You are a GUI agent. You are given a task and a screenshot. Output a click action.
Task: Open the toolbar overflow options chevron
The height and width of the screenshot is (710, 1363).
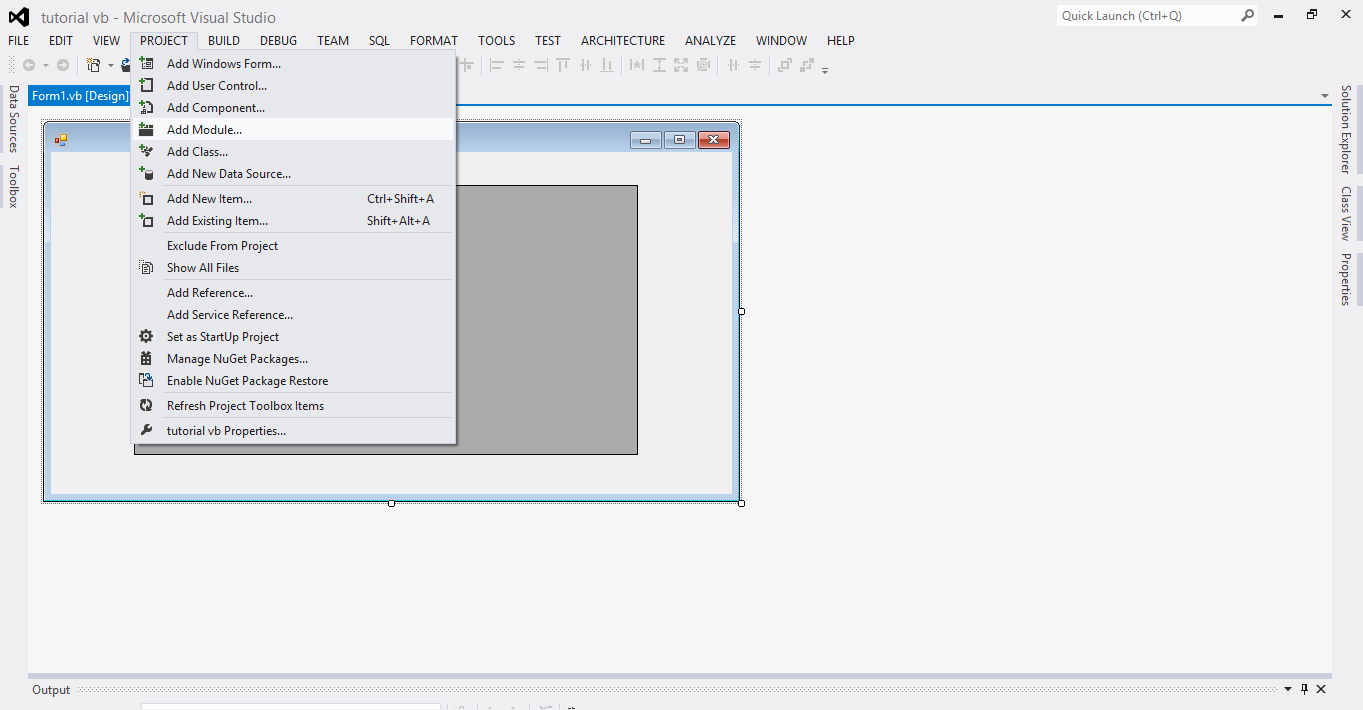pyautogui.click(x=824, y=68)
